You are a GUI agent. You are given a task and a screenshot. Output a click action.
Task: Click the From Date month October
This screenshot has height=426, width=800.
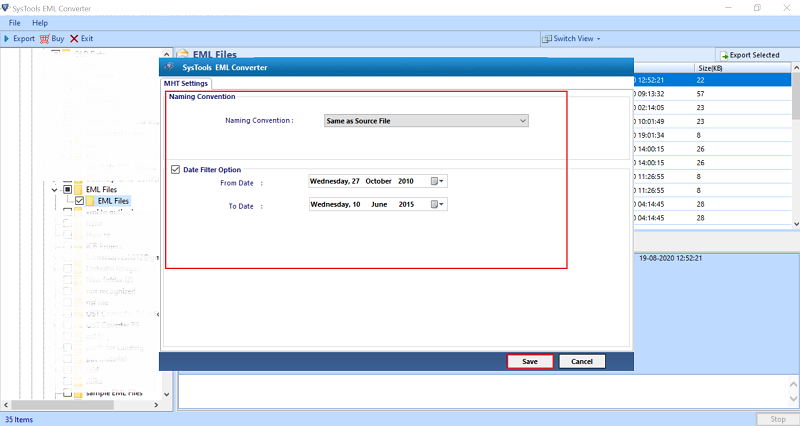coord(378,181)
